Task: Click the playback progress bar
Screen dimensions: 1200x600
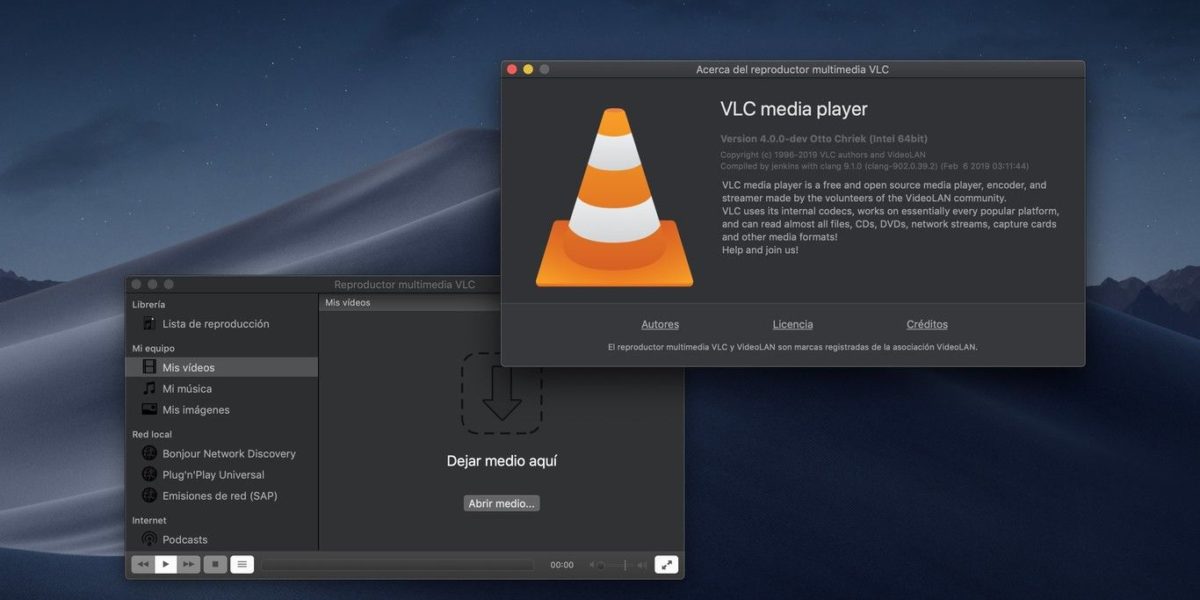Action: point(398,565)
